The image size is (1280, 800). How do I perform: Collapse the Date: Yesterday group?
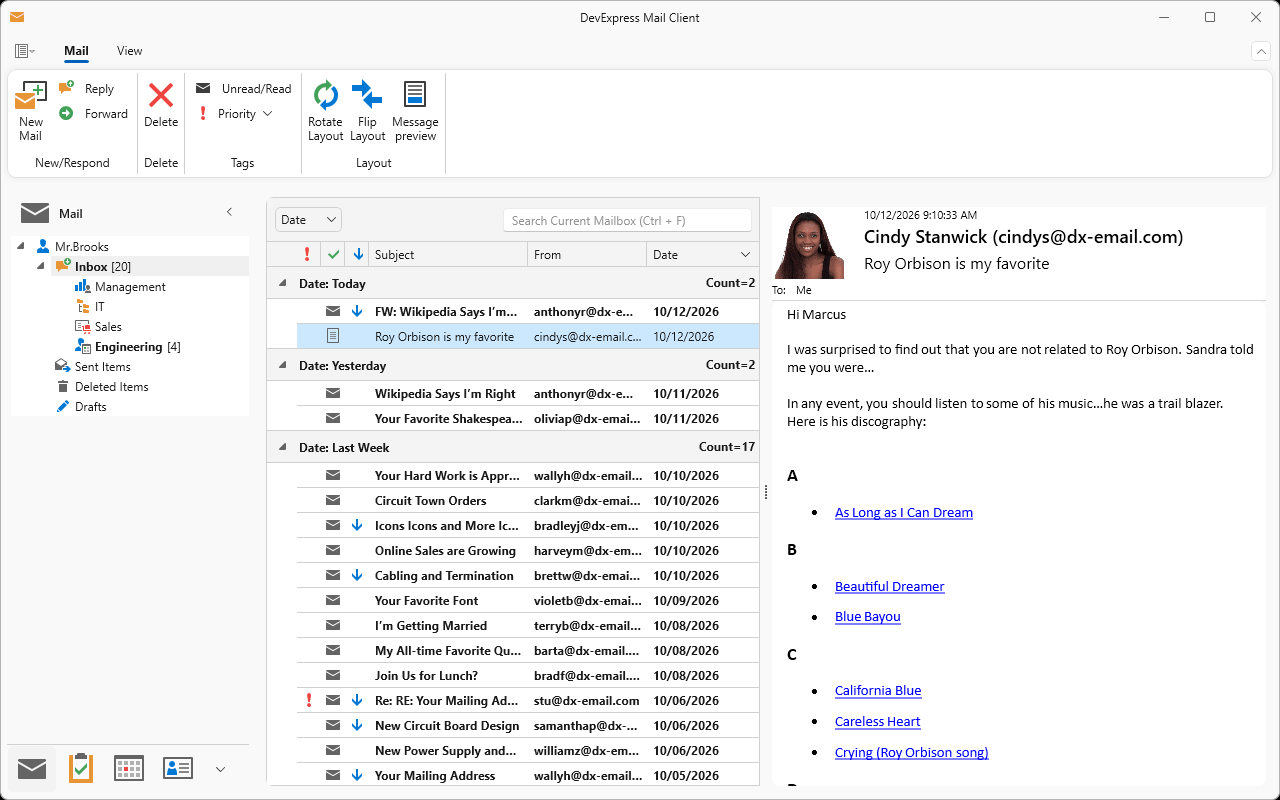coord(282,366)
